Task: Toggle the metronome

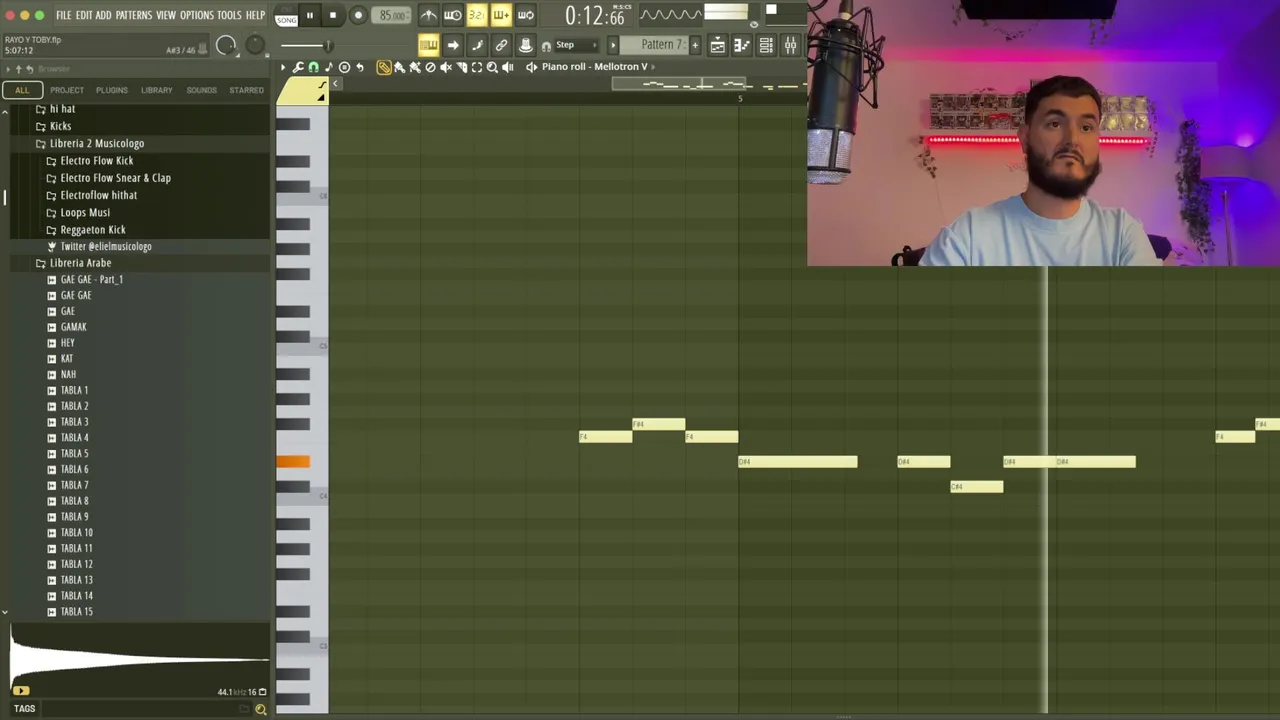Action: tap(429, 15)
